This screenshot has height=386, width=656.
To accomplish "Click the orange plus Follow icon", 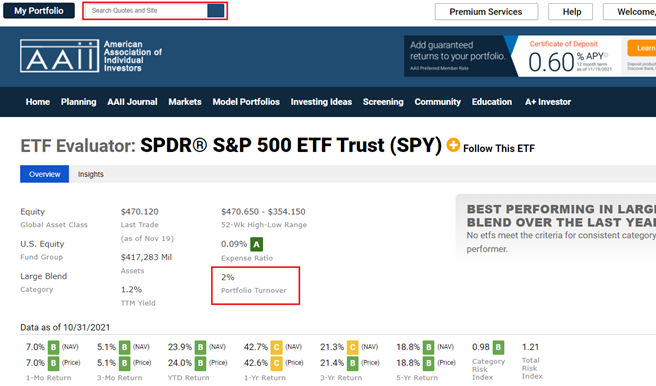I will coord(453,145).
